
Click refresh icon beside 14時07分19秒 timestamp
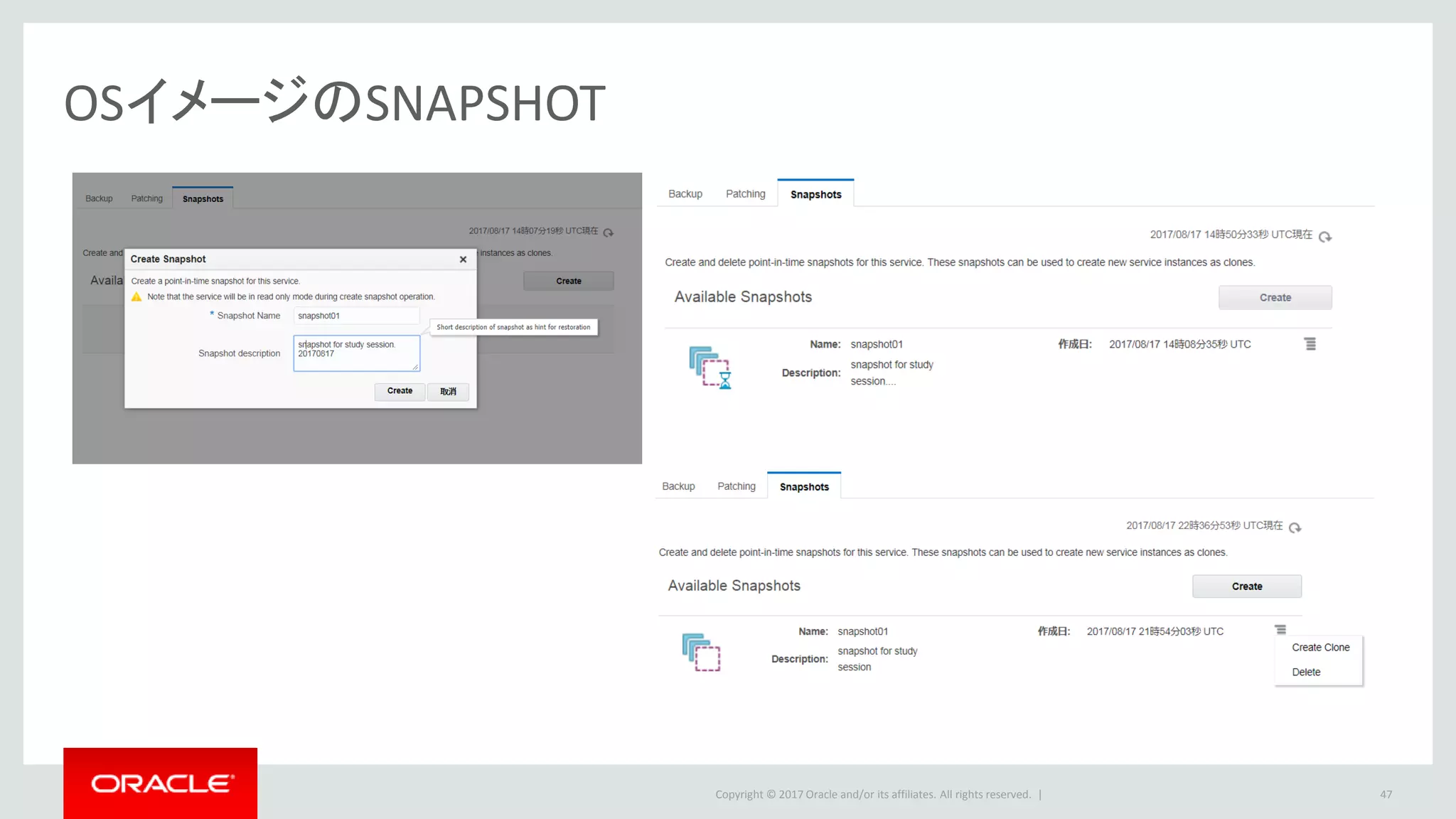click(609, 232)
